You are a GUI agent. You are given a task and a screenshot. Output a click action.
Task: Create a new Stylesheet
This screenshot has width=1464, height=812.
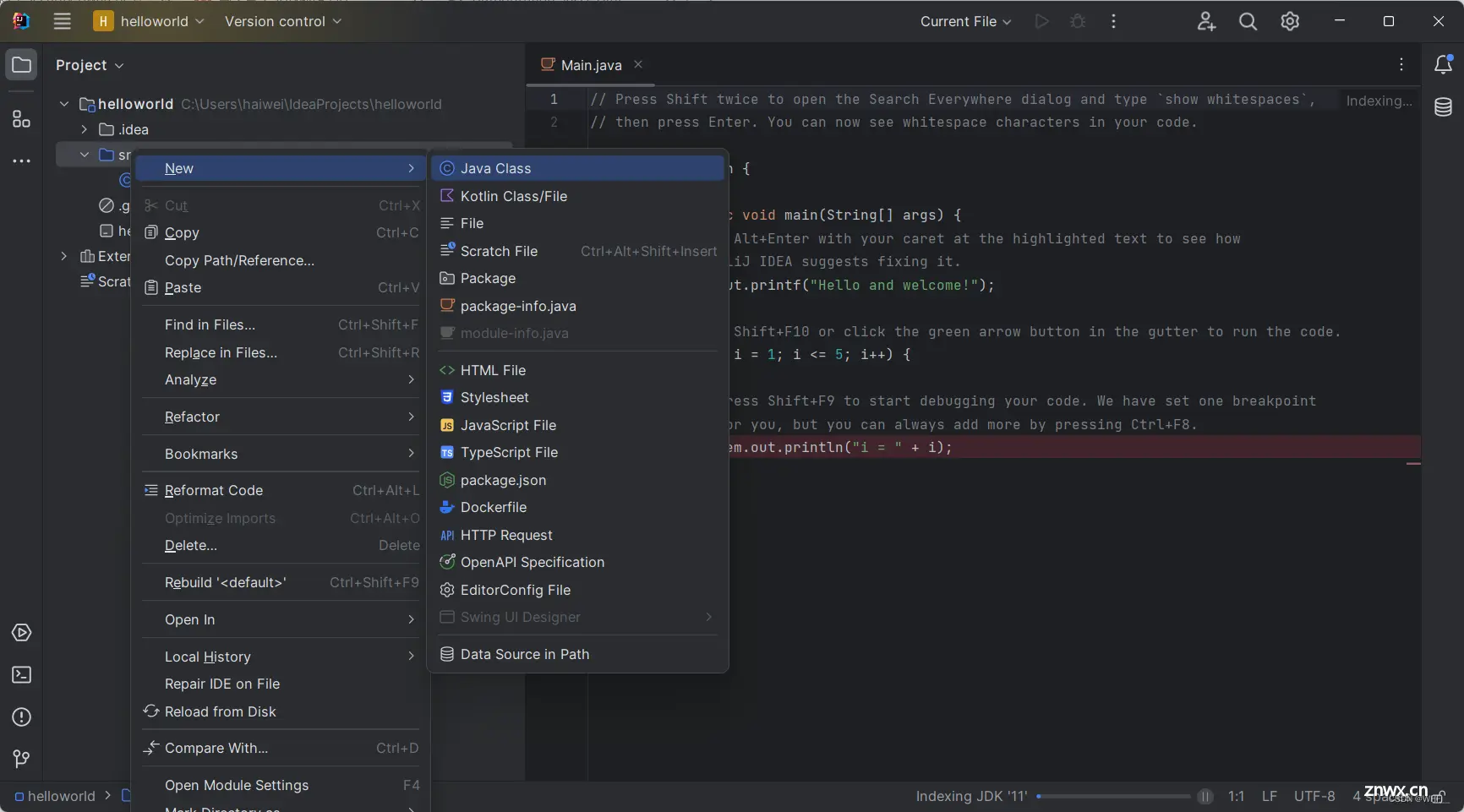coord(578,397)
